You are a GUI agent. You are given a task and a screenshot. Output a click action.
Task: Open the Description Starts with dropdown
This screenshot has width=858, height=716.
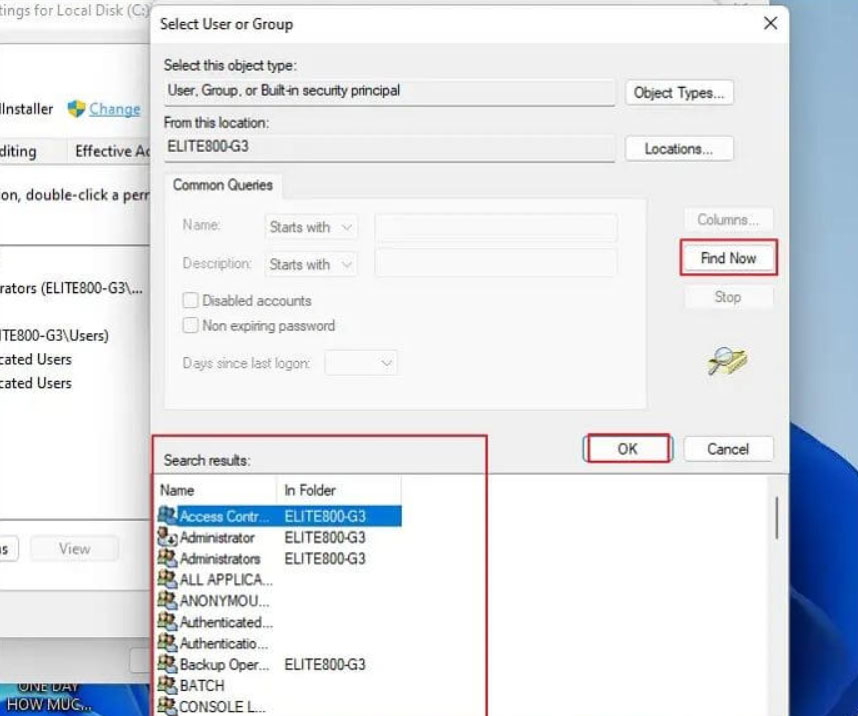tap(311, 264)
